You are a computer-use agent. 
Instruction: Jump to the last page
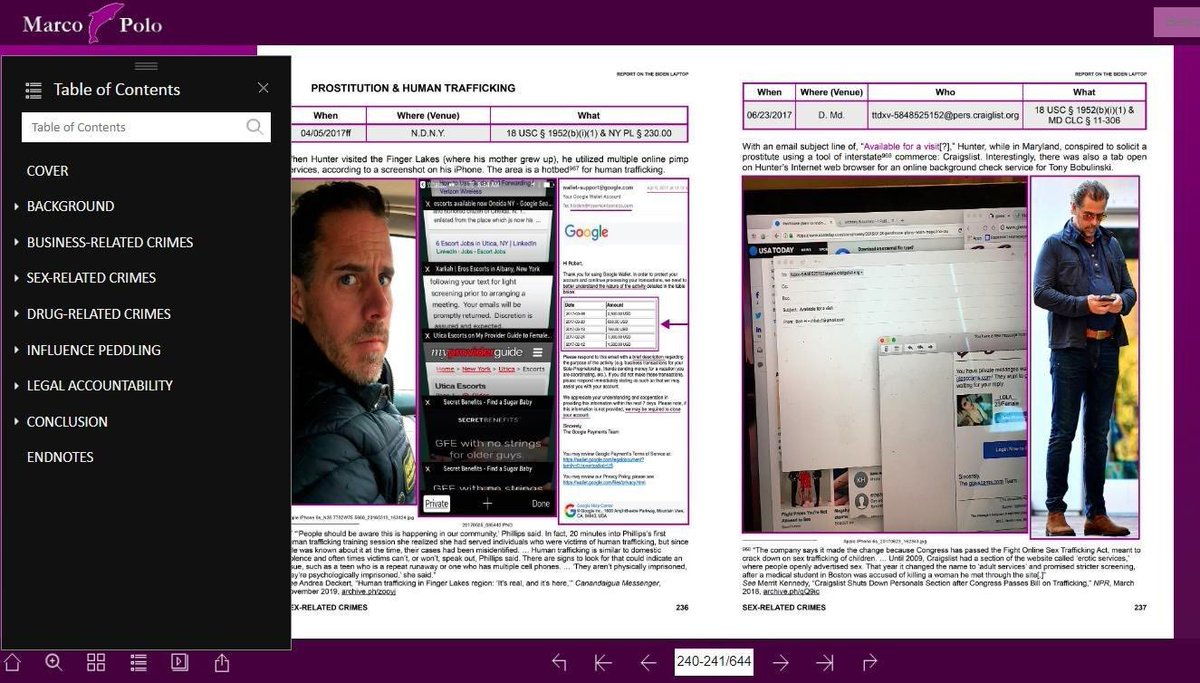tap(825, 662)
